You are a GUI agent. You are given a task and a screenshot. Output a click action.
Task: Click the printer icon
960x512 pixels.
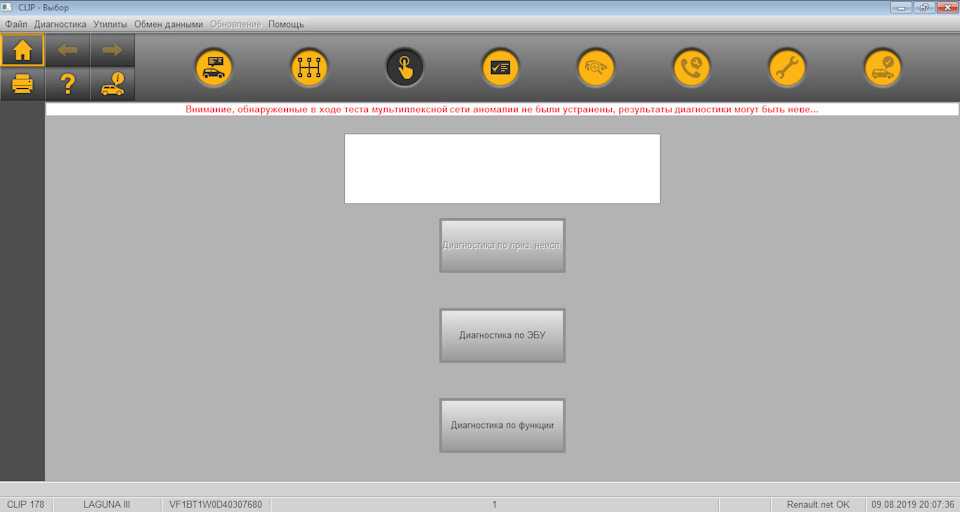22,84
